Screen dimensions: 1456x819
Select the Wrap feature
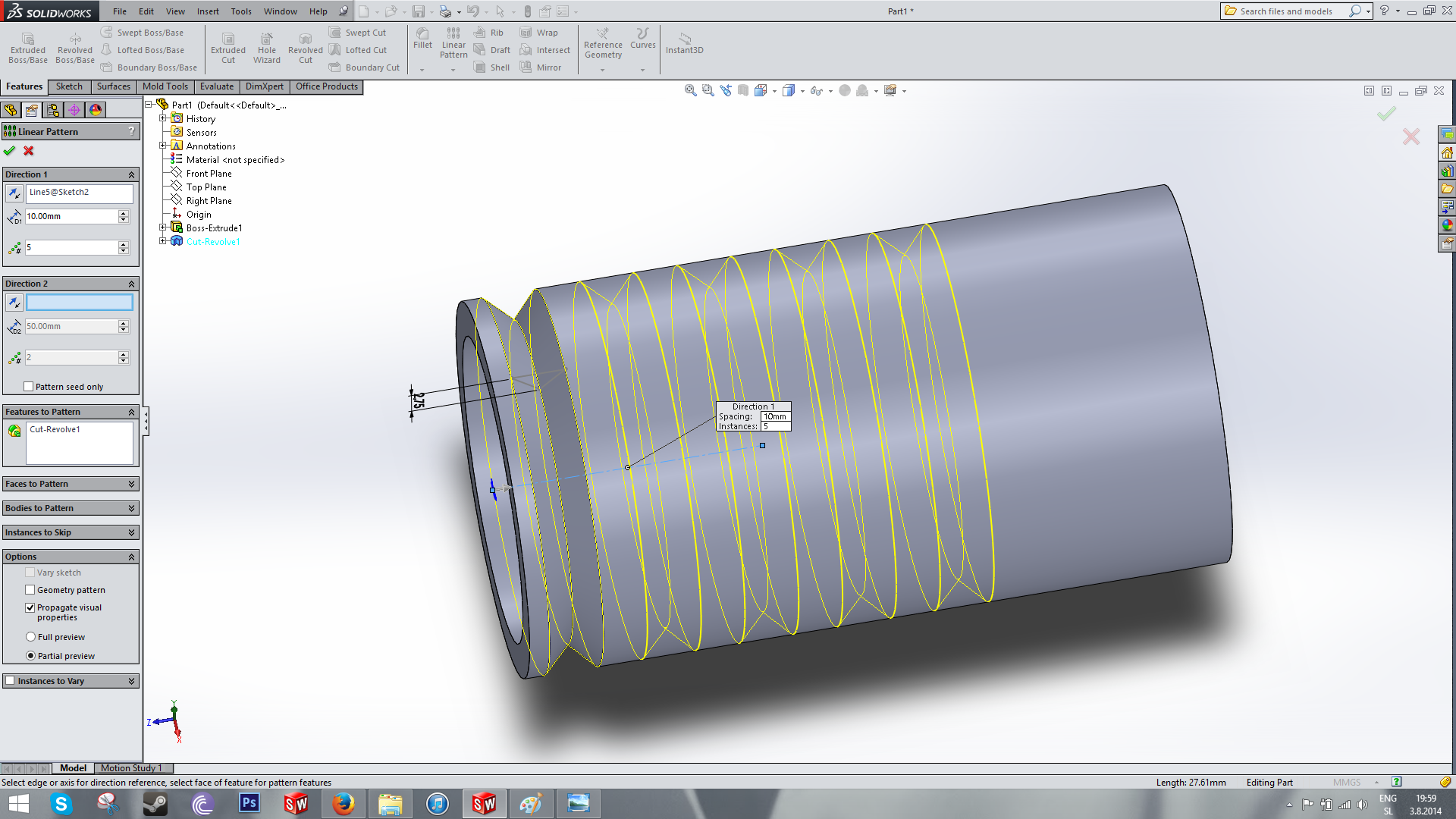click(538, 33)
